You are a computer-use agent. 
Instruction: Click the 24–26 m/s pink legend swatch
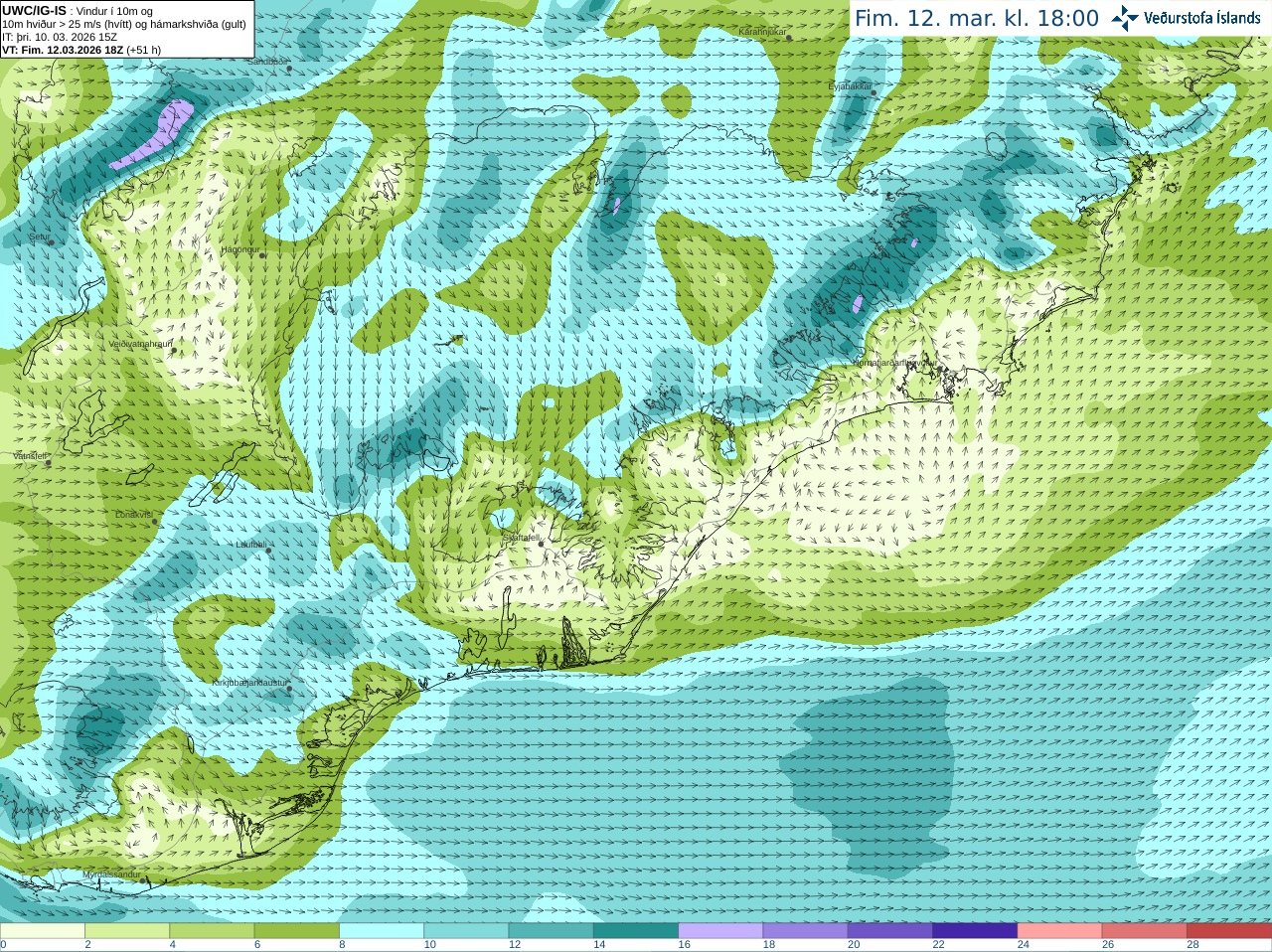[x=1059, y=931]
